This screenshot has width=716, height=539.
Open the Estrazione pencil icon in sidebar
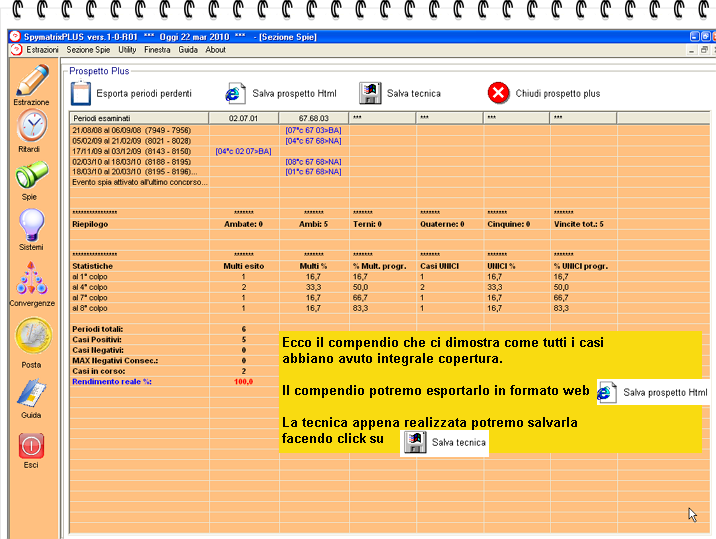(x=32, y=80)
